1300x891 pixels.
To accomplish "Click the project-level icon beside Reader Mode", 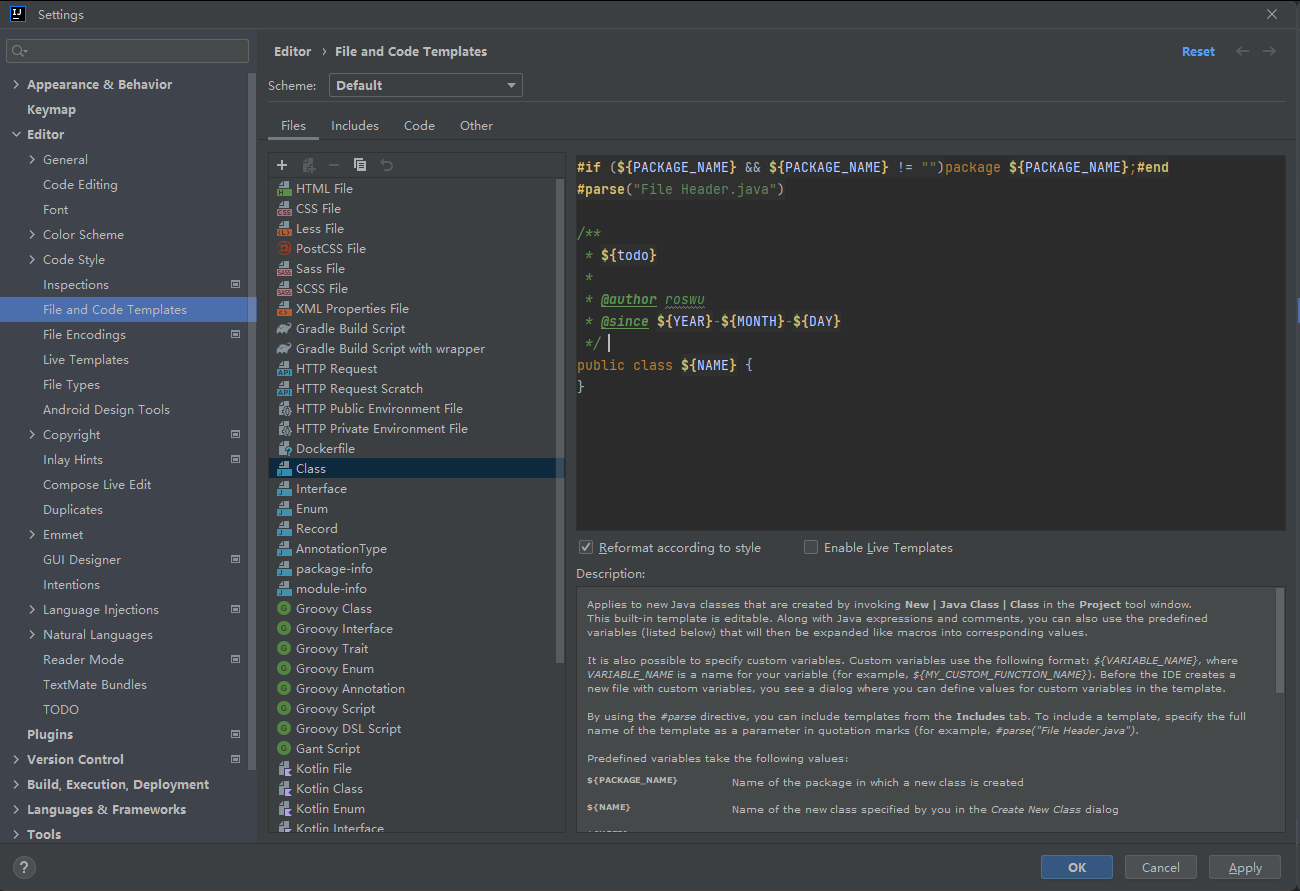I will pyautogui.click(x=236, y=659).
